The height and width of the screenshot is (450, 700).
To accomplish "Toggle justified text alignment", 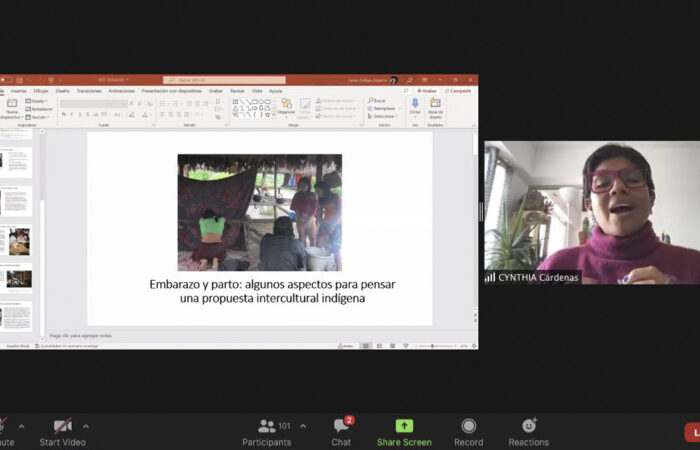I will click(x=187, y=115).
